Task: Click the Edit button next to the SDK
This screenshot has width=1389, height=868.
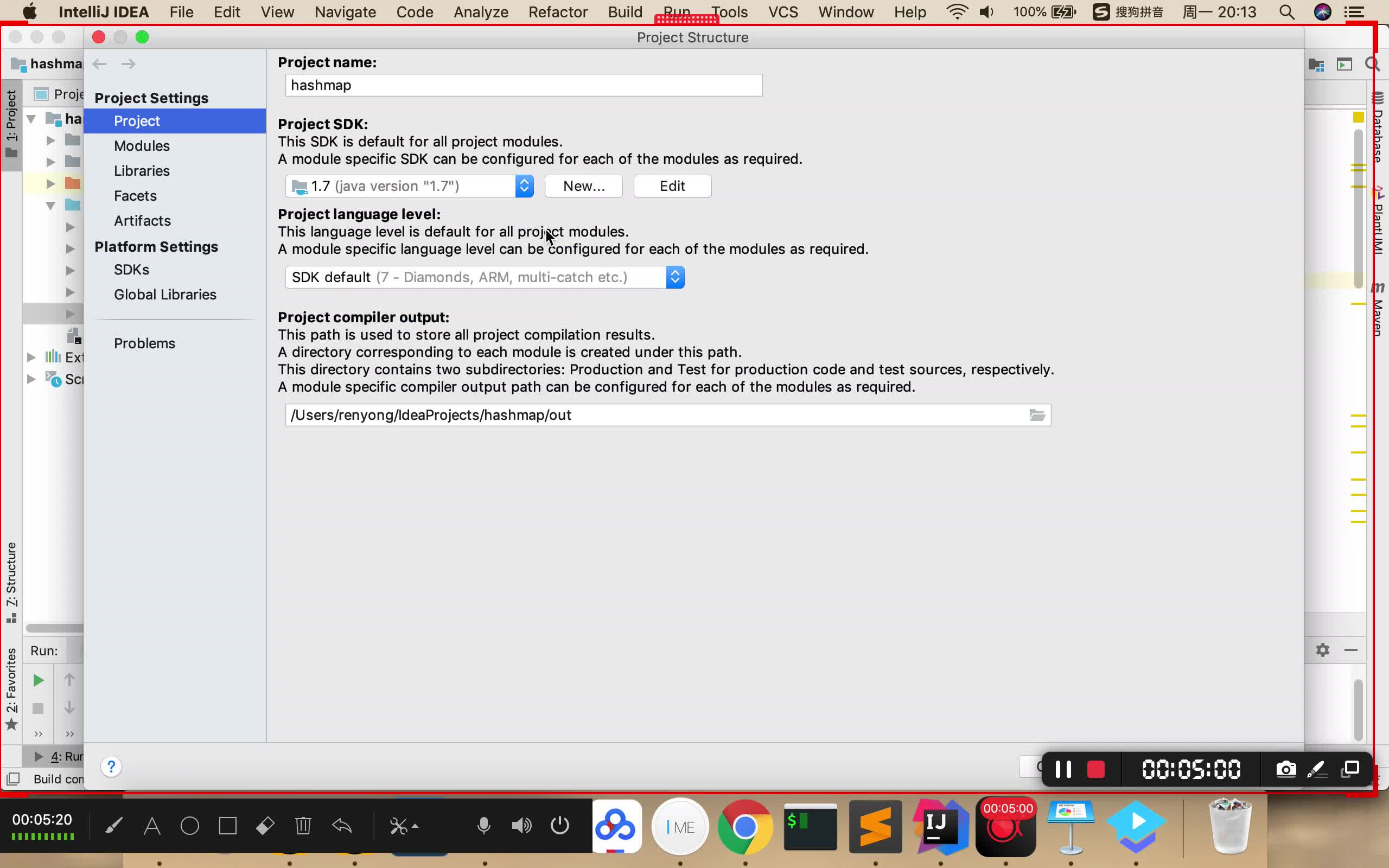Action: pos(672,186)
